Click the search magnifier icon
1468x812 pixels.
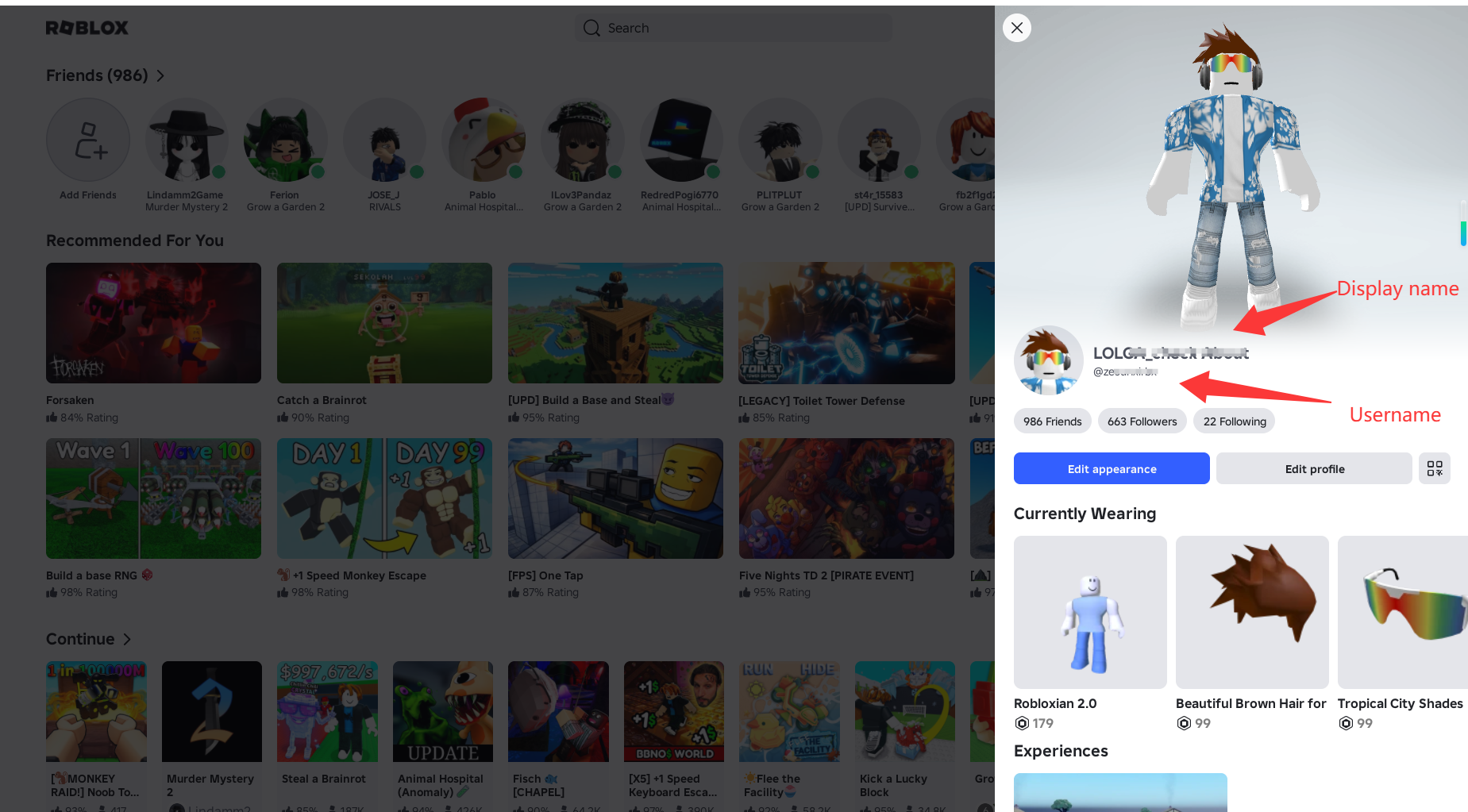point(591,28)
